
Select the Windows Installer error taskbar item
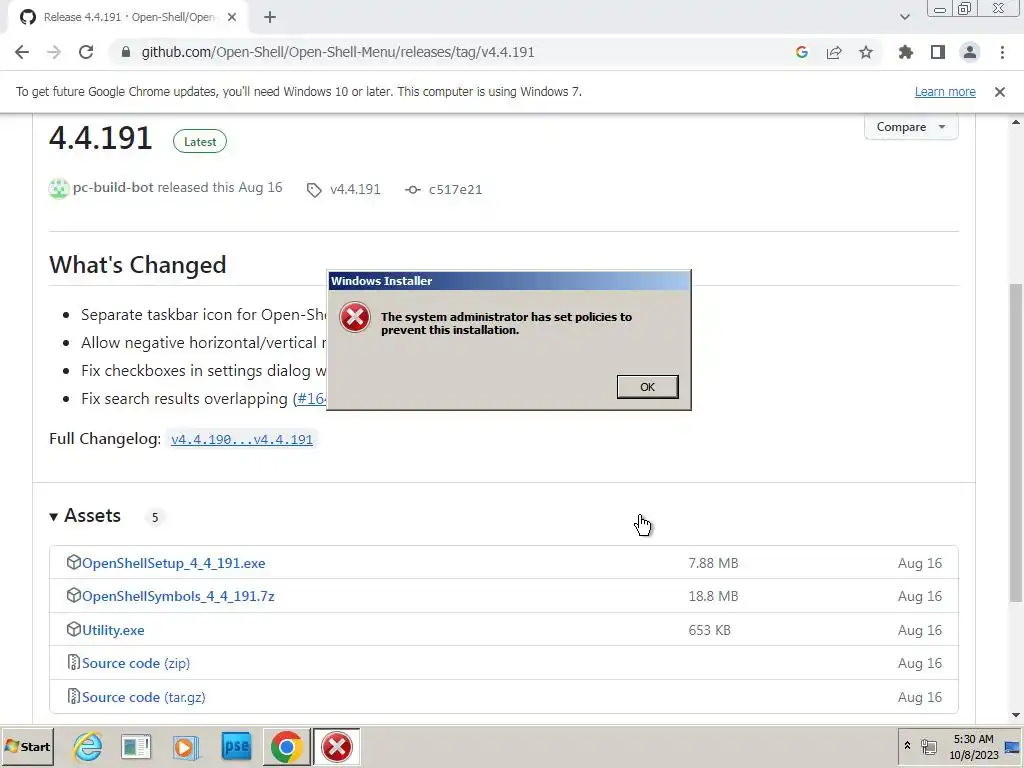coord(336,746)
